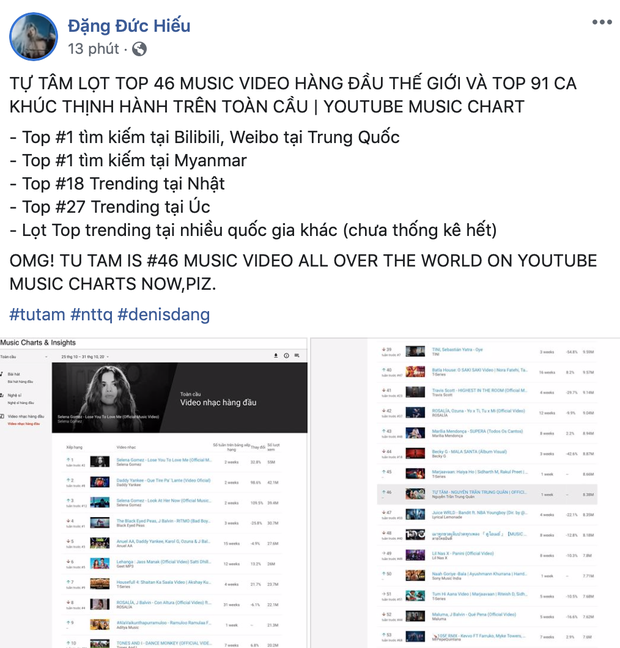Open the highlighted TỰ TÂM rank 46 row
The height and width of the screenshot is (648, 620).
pos(487,494)
